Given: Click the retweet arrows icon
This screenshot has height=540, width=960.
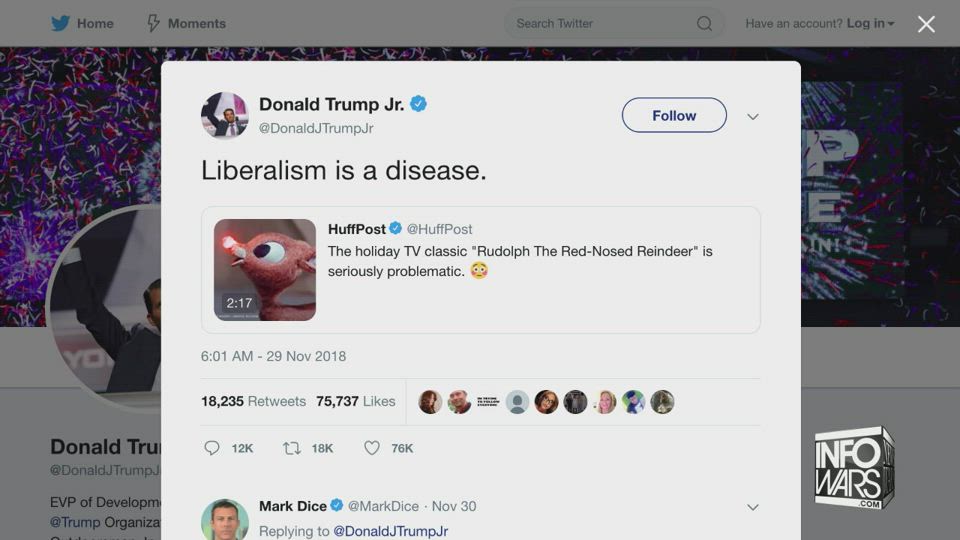Looking at the screenshot, I should [x=291, y=448].
